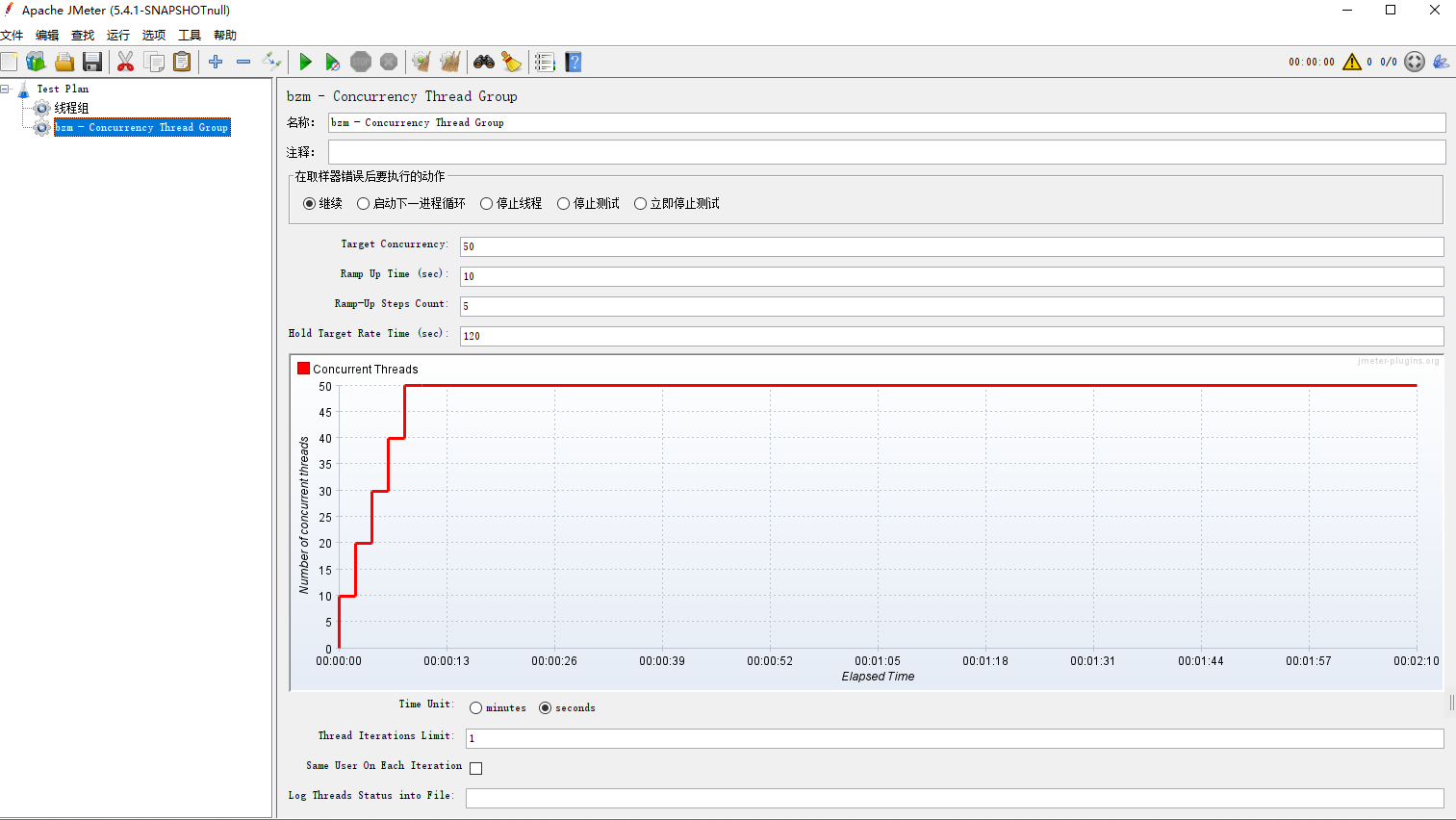The image size is (1456, 820).
Task: Open the 运行 menu
Action: 118,35
